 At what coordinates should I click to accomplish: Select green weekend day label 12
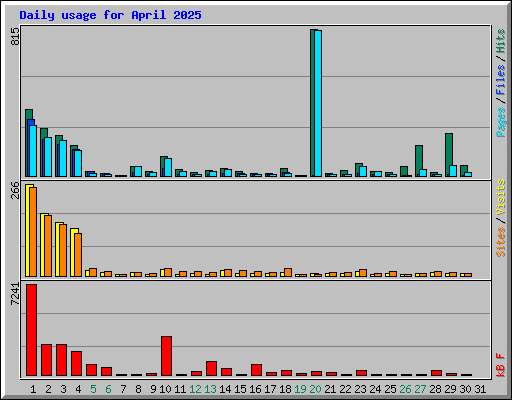195,389
